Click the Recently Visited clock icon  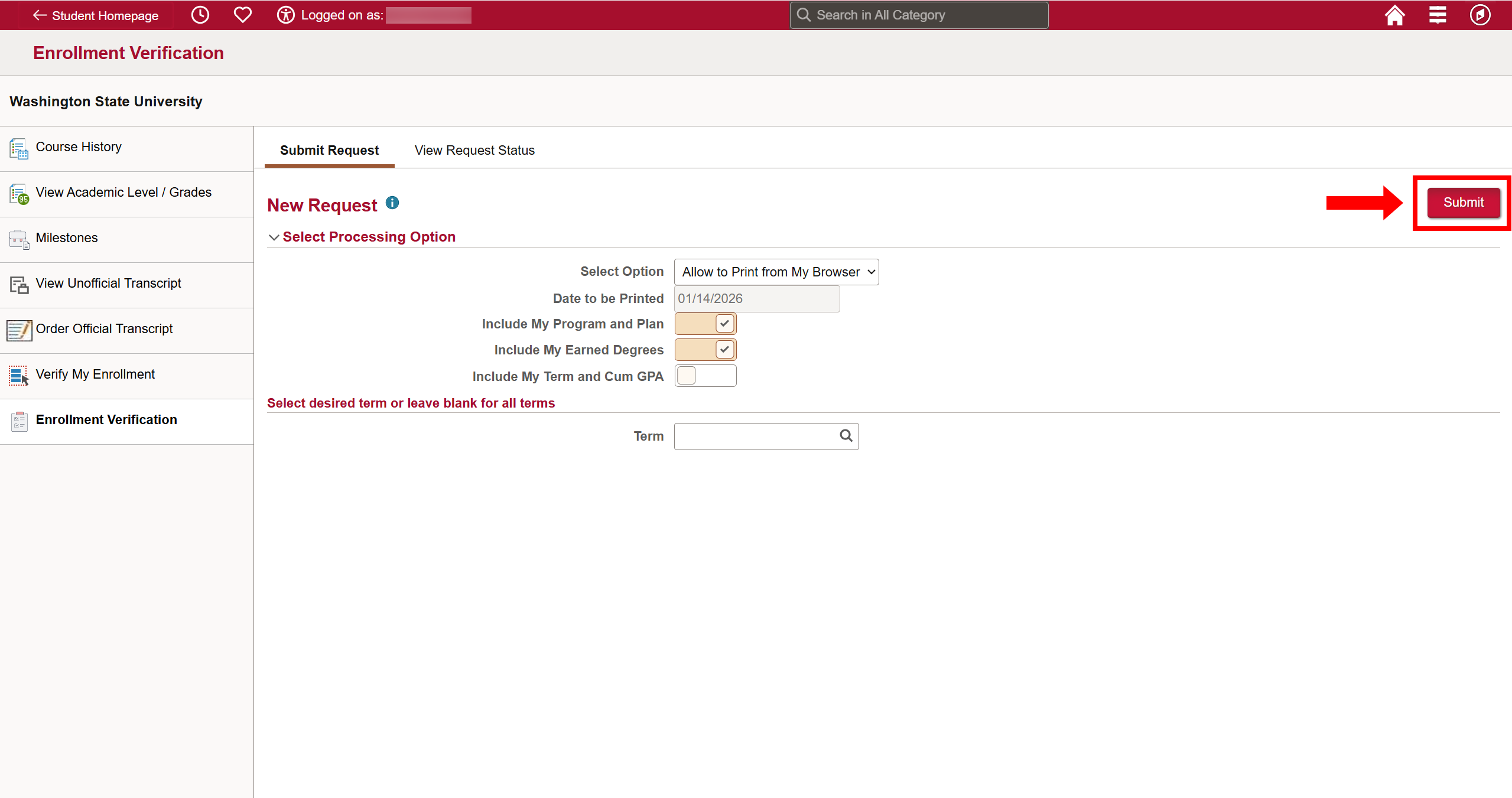[200, 15]
